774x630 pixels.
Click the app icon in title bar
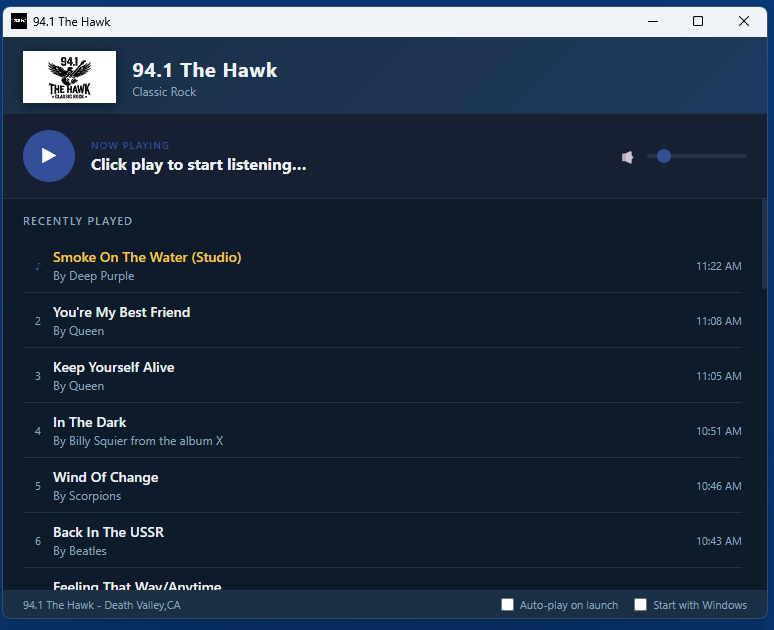coord(19,21)
